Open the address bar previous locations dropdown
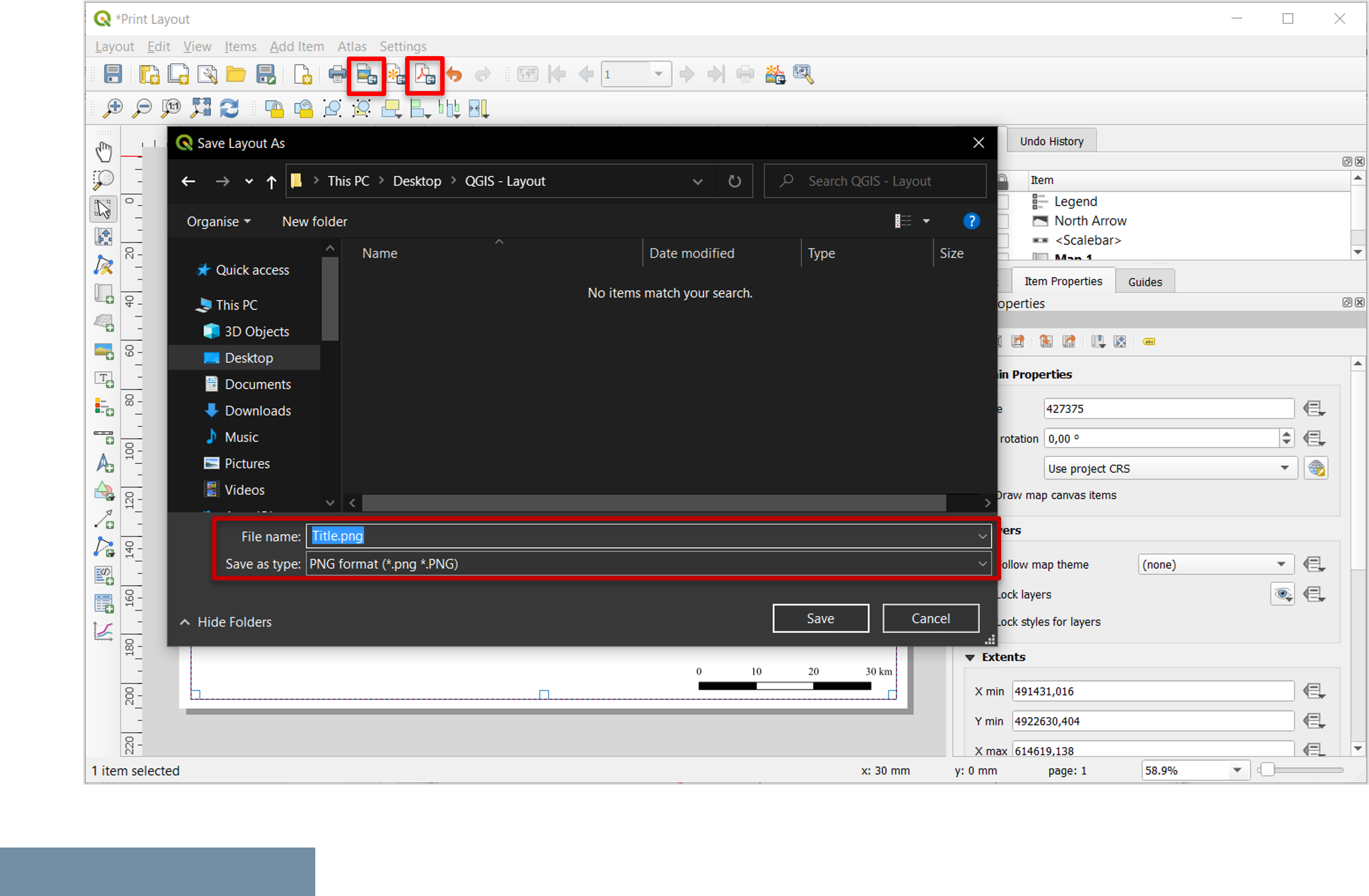 click(697, 182)
